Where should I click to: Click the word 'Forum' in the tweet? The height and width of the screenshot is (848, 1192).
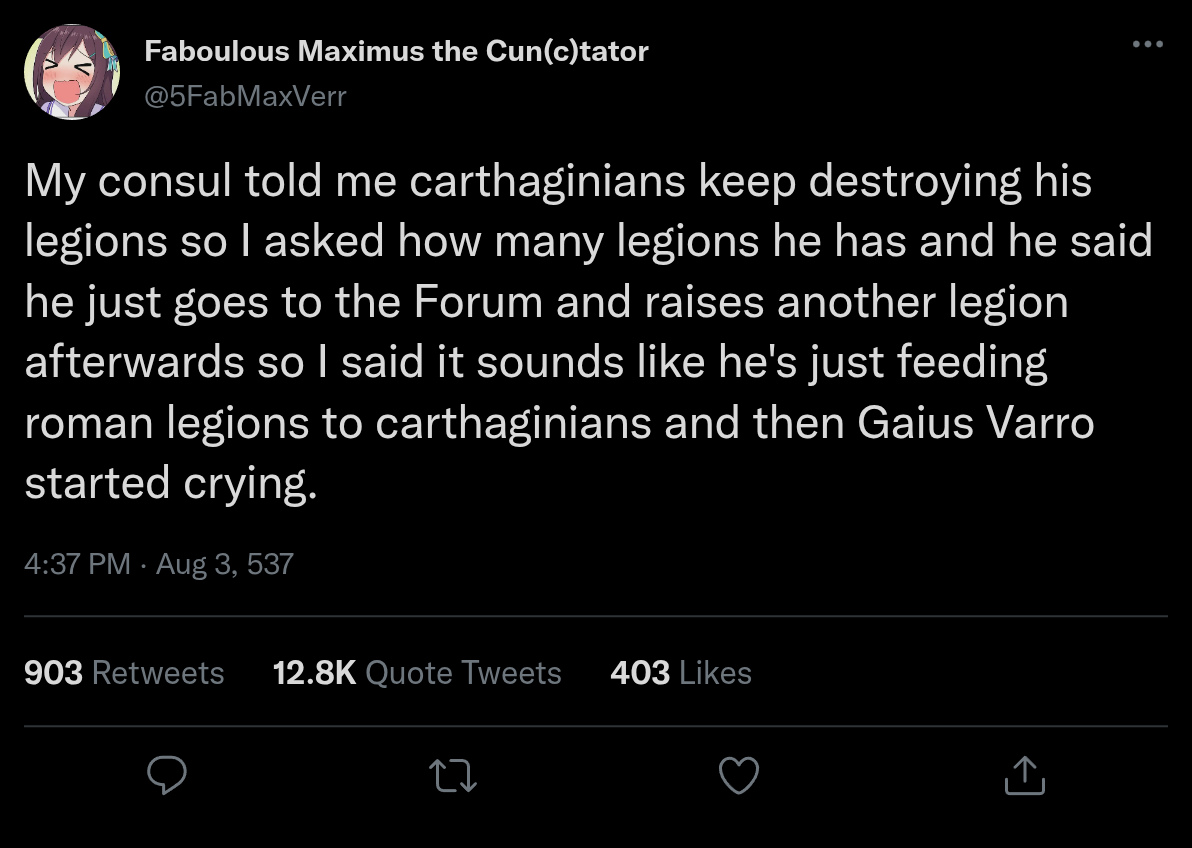[x=478, y=302]
